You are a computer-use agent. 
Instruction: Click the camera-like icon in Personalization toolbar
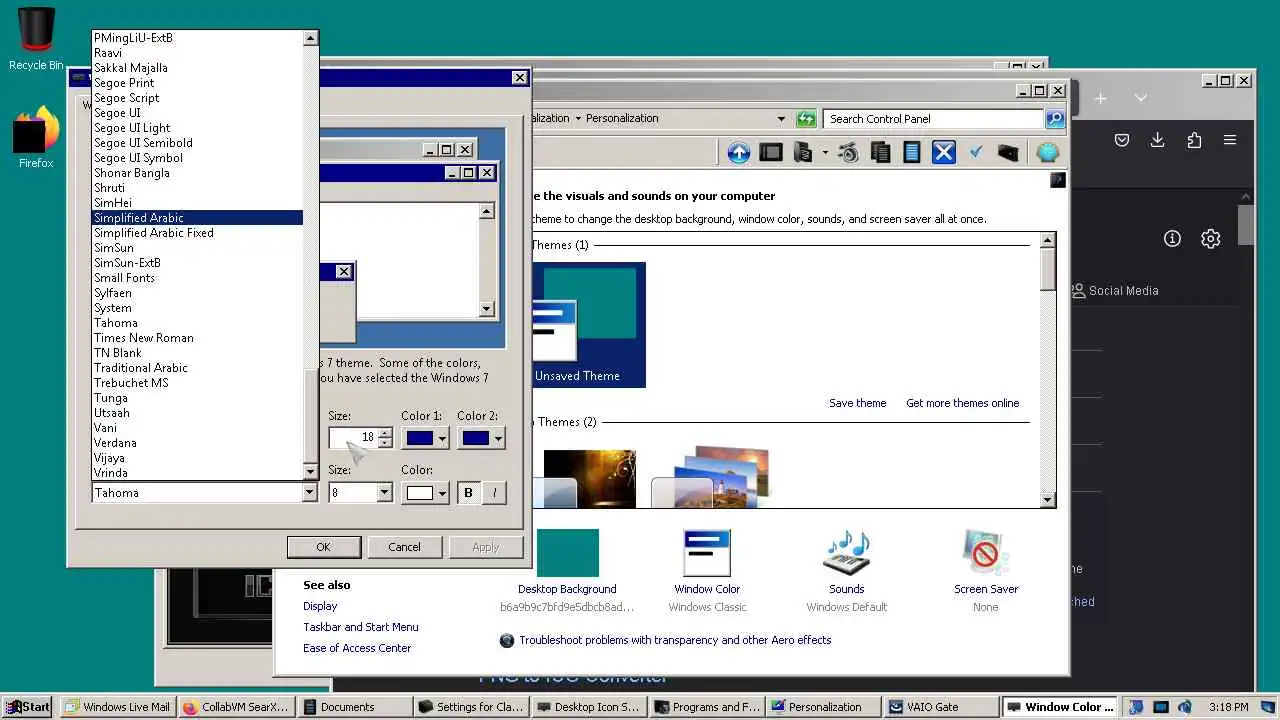848,152
